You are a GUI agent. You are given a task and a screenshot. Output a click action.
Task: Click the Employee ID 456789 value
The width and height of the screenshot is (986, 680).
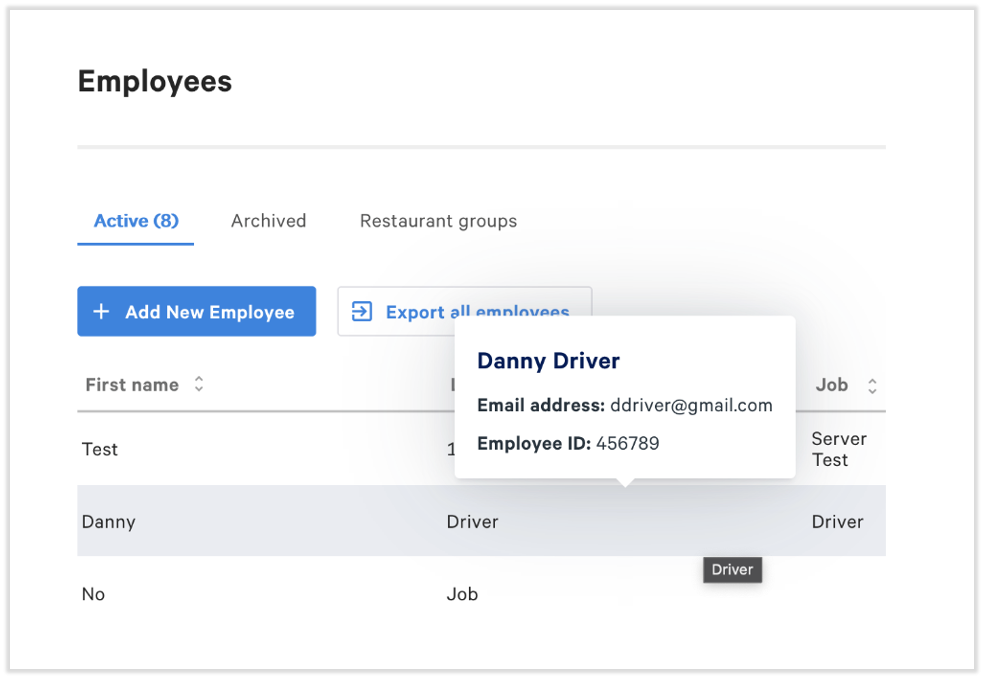click(628, 443)
